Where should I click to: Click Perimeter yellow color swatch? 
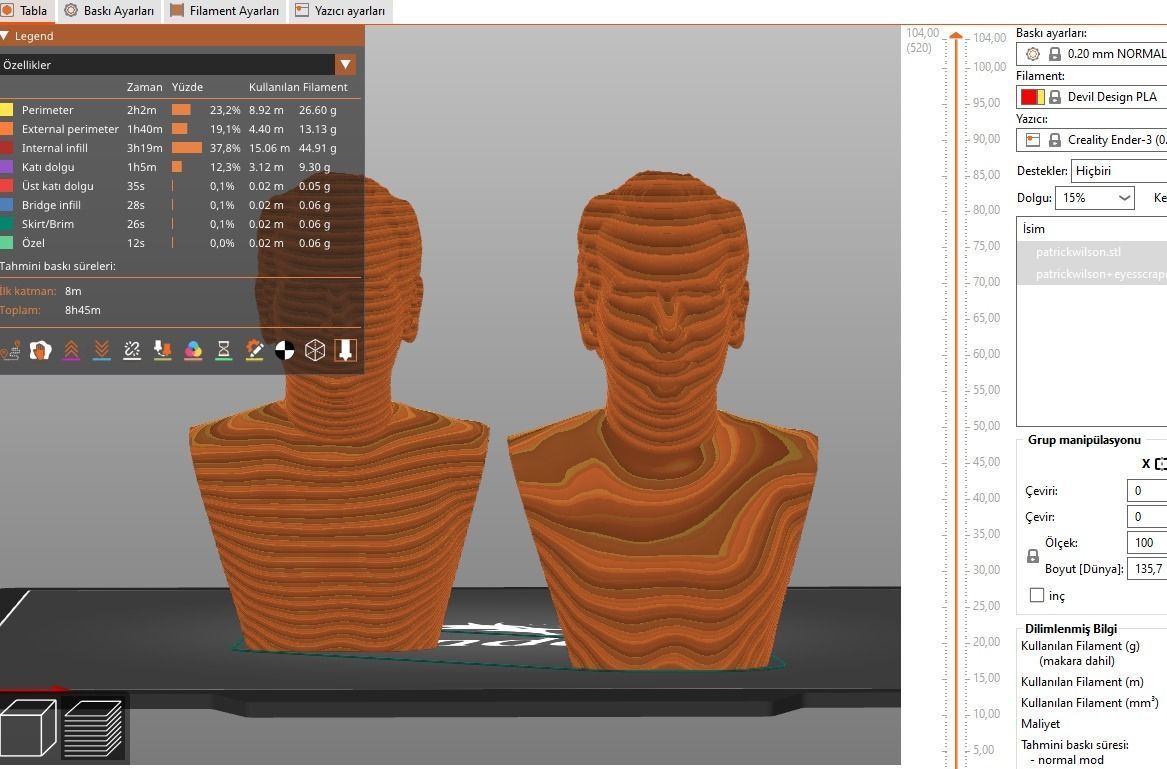click(x=7, y=109)
